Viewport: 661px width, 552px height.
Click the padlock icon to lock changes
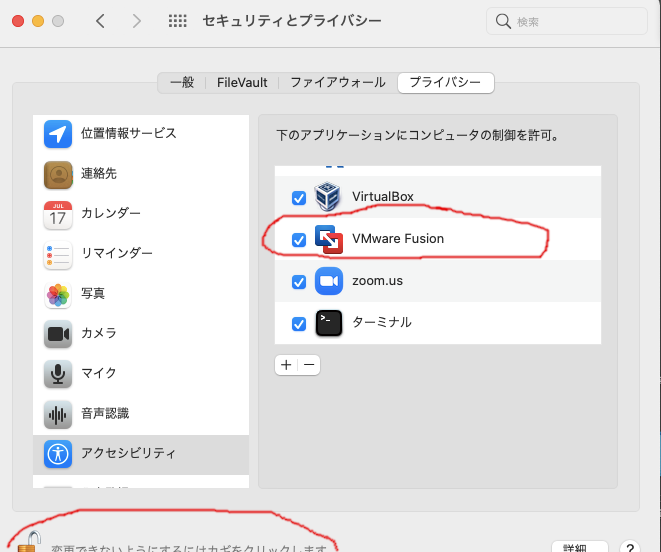[29, 543]
